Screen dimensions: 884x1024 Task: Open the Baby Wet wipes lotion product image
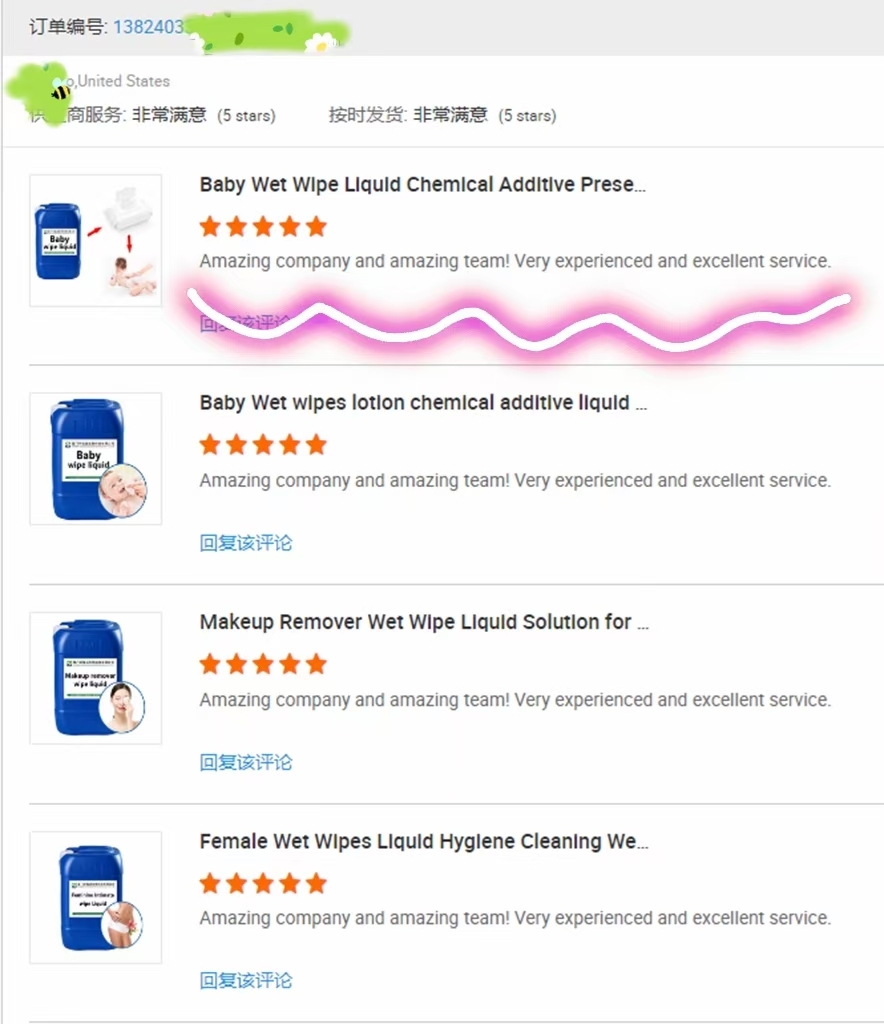pyautogui.click(x=95, y=458)
